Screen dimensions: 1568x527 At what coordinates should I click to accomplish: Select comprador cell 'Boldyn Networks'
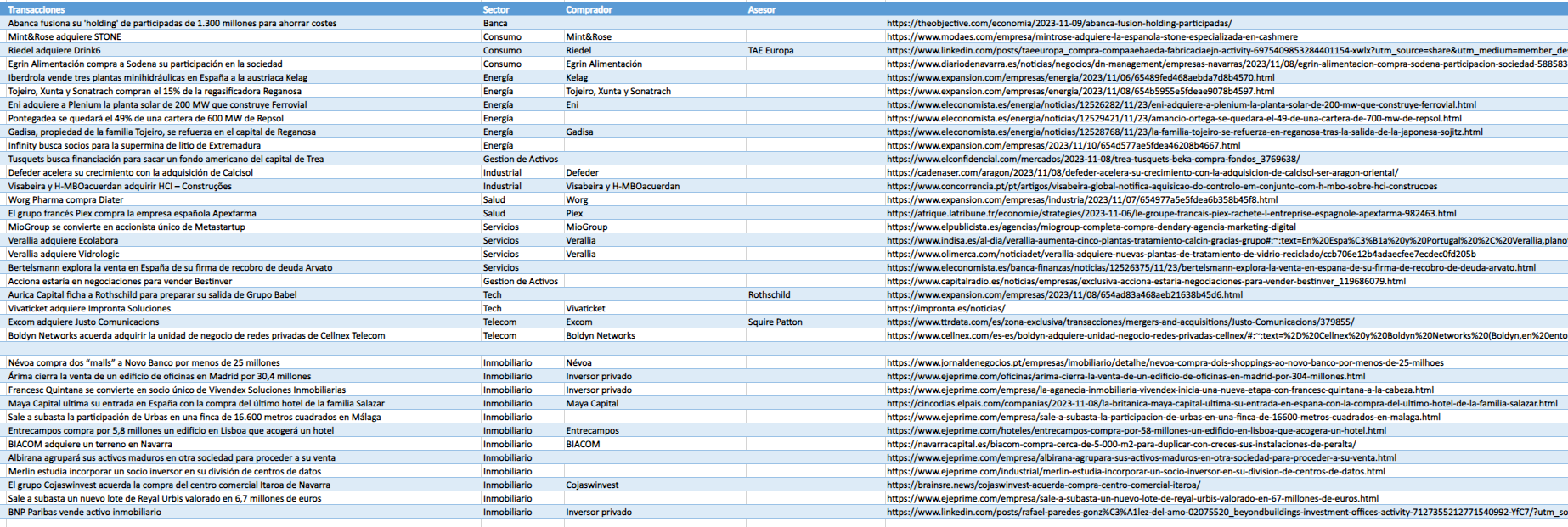click(601, 335)
